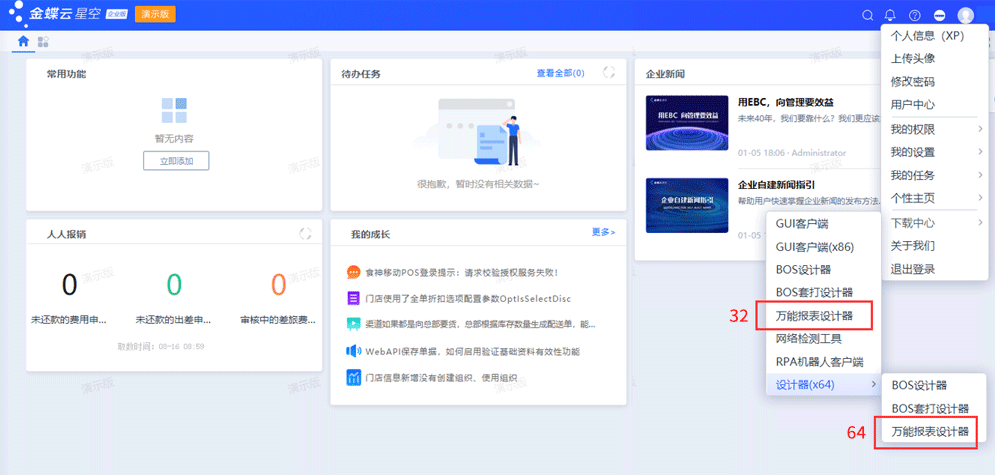Screen dimensions: 995x475
Task: Click the orange chat icon for 食神移动POS
Action: tap(353, 272)
